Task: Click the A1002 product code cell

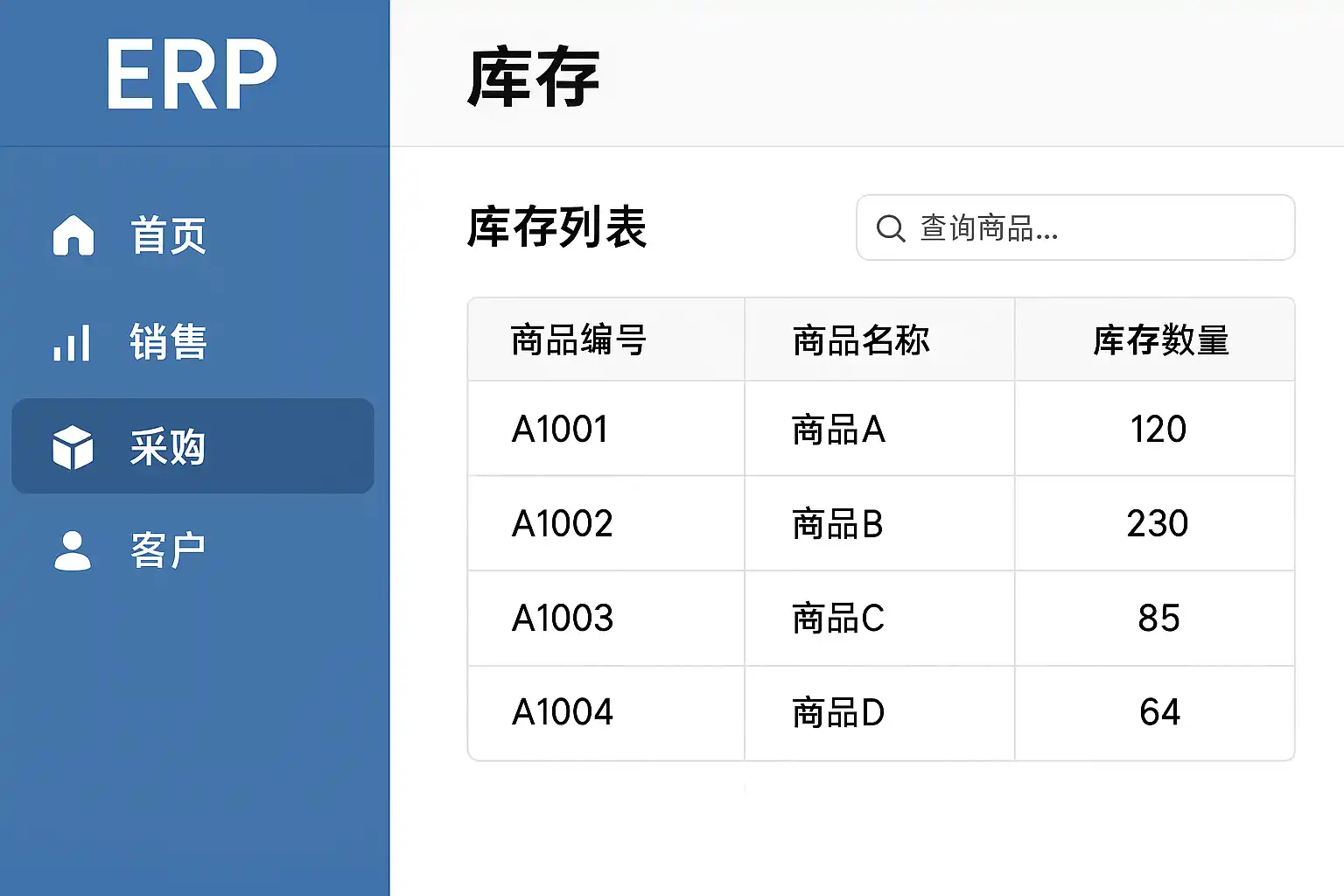Action: coord(562,524)
